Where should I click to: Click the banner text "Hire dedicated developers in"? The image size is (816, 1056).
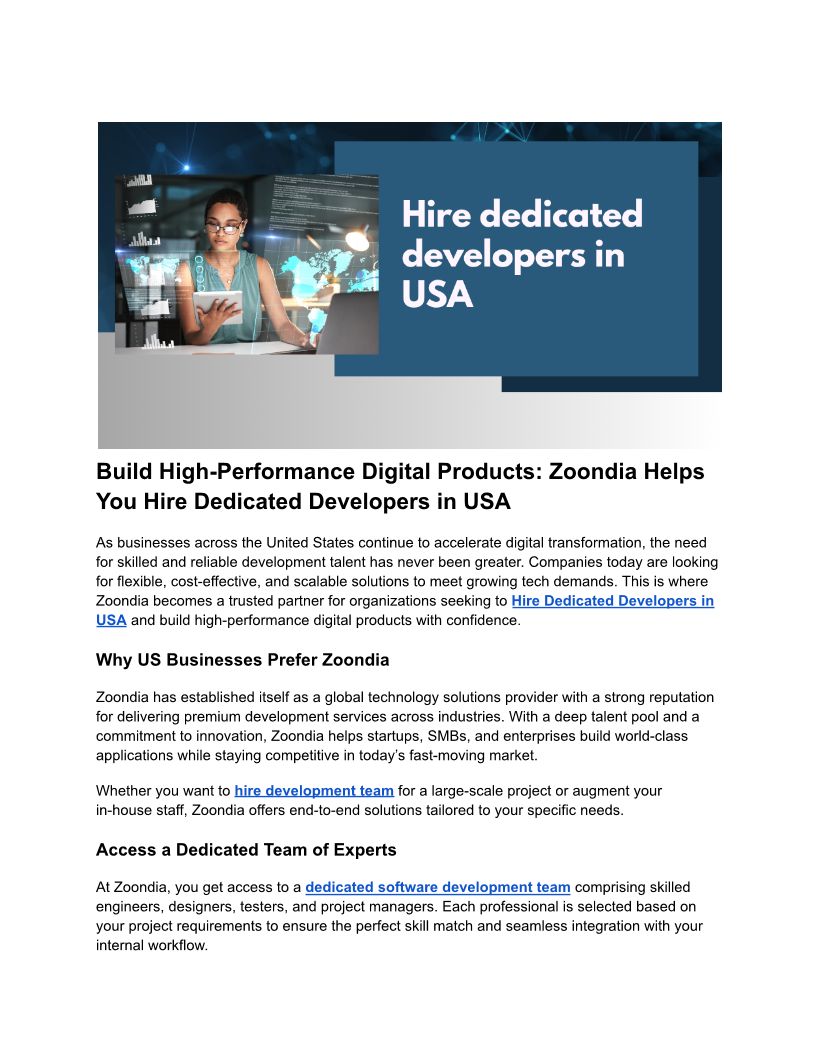click(521, 235)
